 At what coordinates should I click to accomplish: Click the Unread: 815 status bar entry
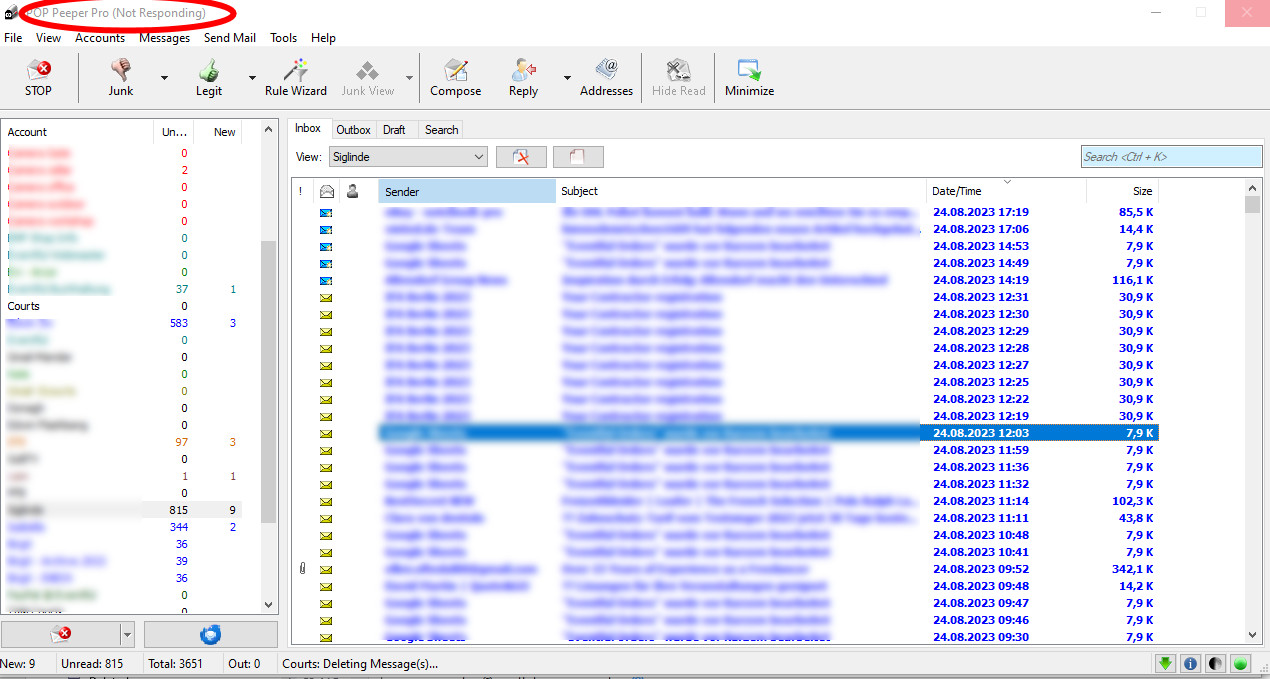[x=93, y=663]
